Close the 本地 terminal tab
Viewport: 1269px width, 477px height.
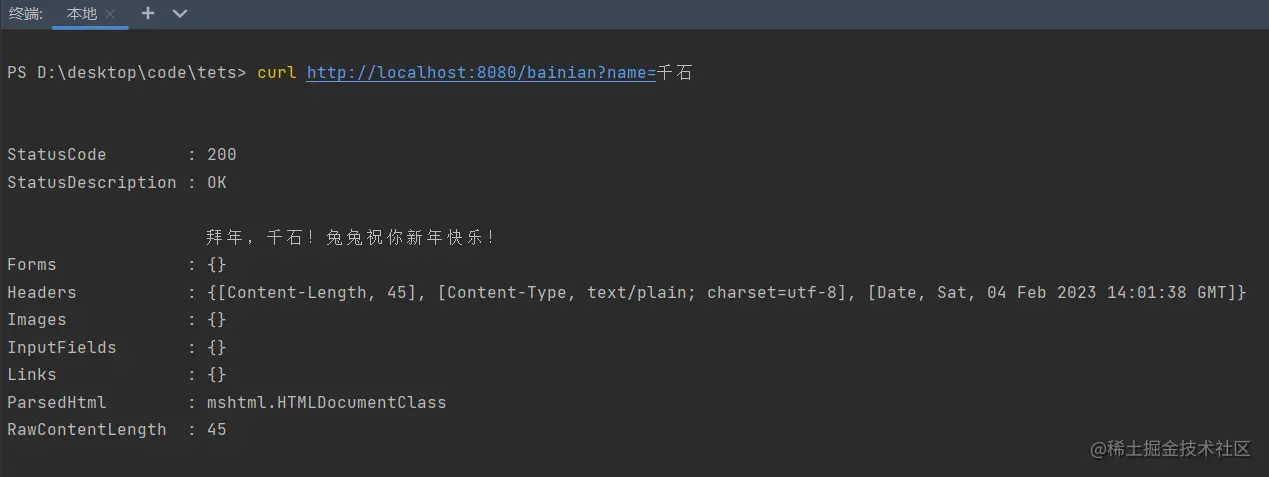click(x=110, y=14)
